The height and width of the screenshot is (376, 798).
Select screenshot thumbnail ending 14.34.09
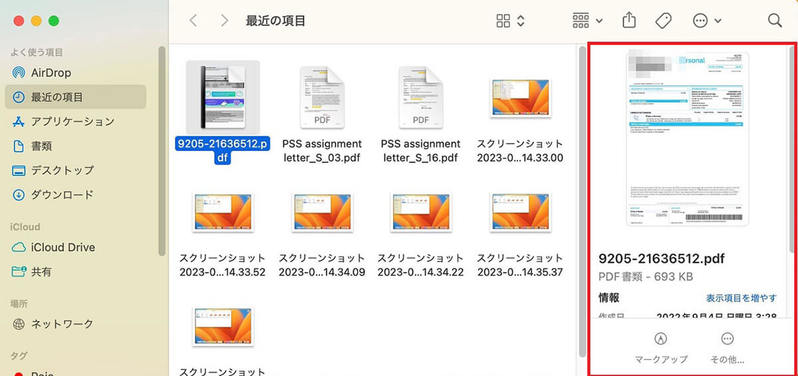[322, 212]
